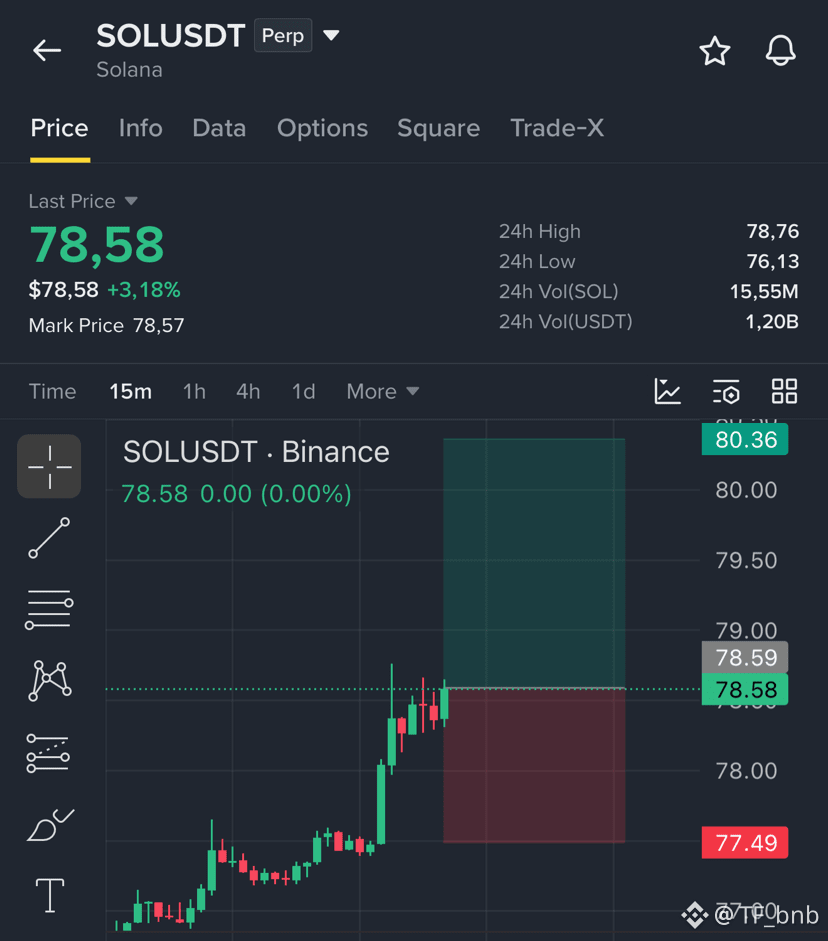Viewport: 828px width, 941px height.
Task: Switch to the Square tab
Action: [x=439, y=128]
